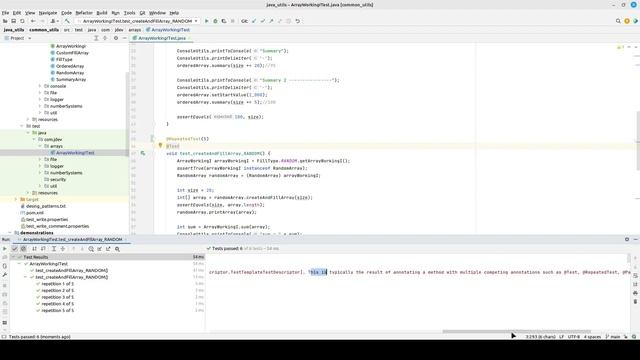
Task: Expand the console folder in project tree
Action: pos(40,86)
